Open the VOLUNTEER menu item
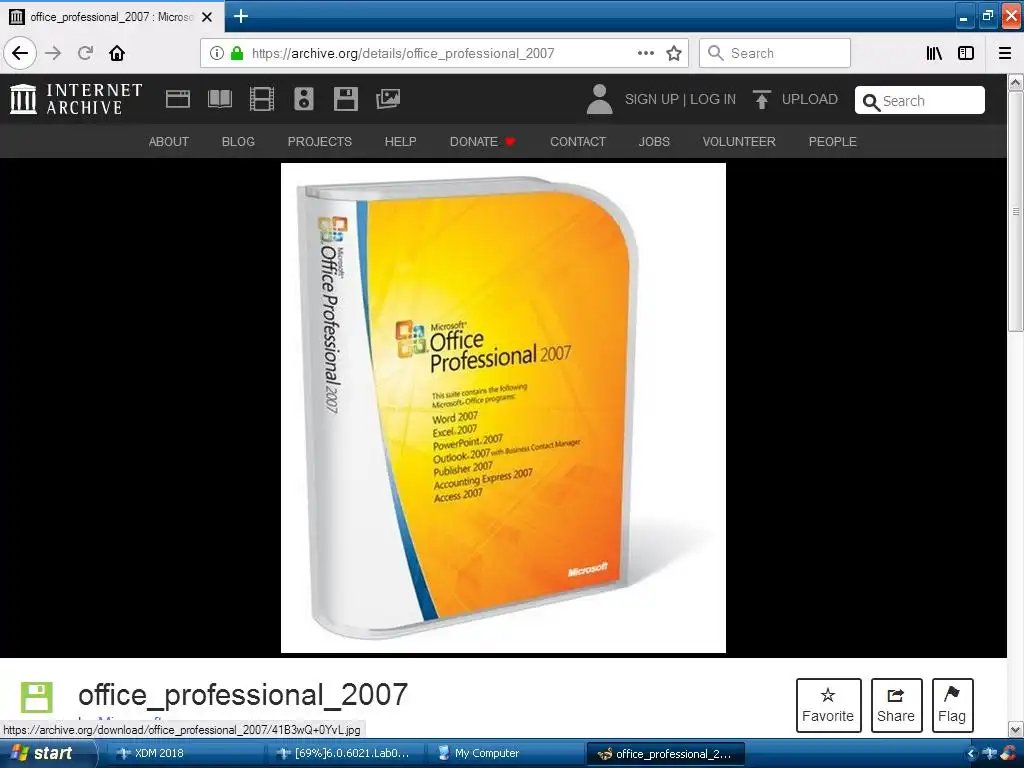This screenshot has height=768, width=1024. tap(739, 142)
